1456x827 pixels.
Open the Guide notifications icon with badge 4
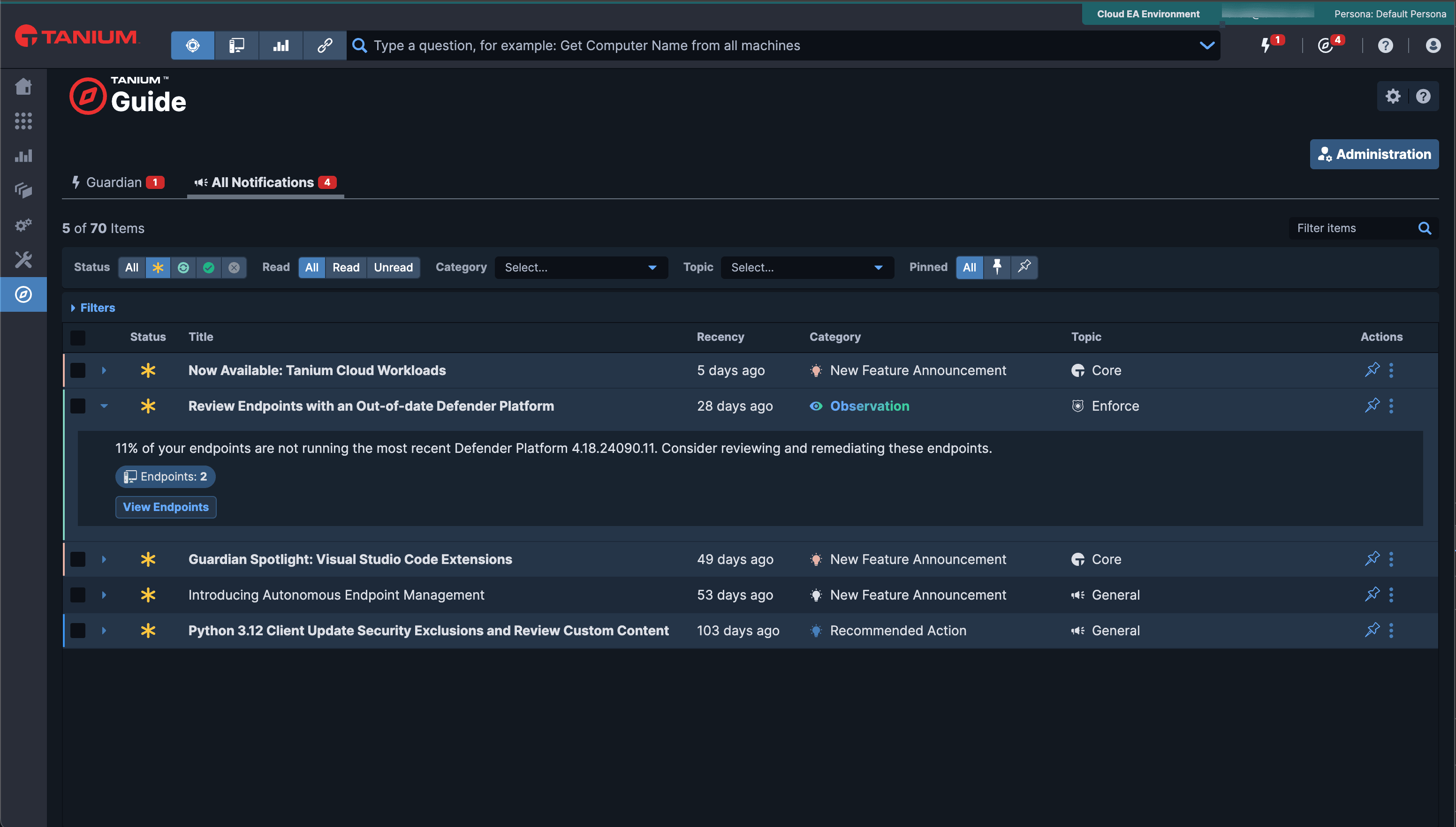click(x=1327, y=45)
